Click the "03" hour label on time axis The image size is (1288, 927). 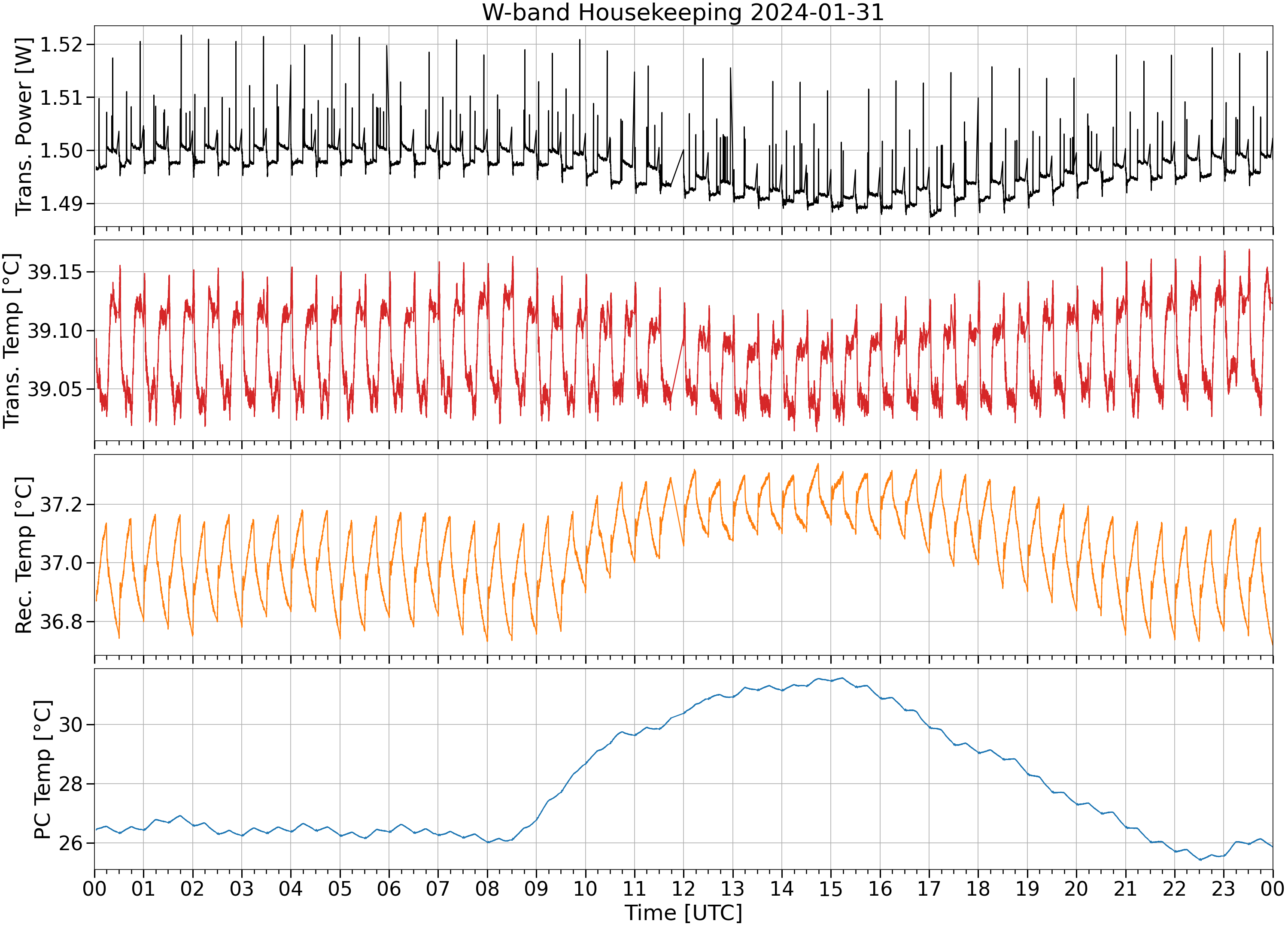pyautogui.click(x=241, y=888)
